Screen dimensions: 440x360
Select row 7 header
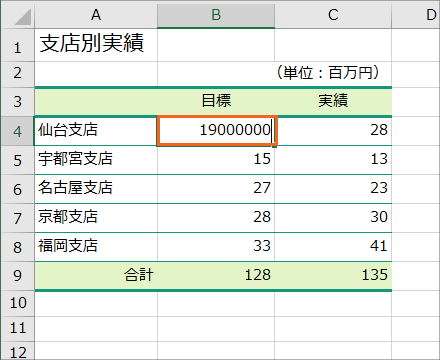point(18,218)
